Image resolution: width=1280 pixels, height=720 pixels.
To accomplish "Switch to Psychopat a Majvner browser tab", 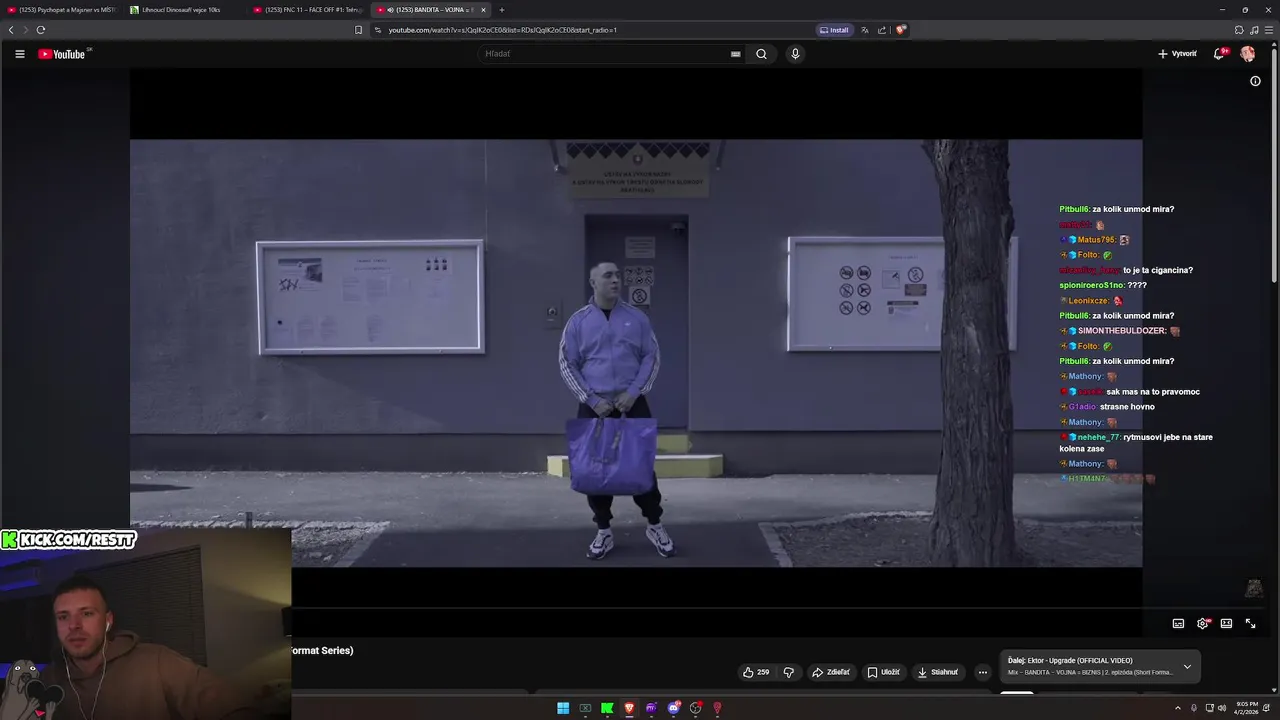I will (x=62, y=10).
